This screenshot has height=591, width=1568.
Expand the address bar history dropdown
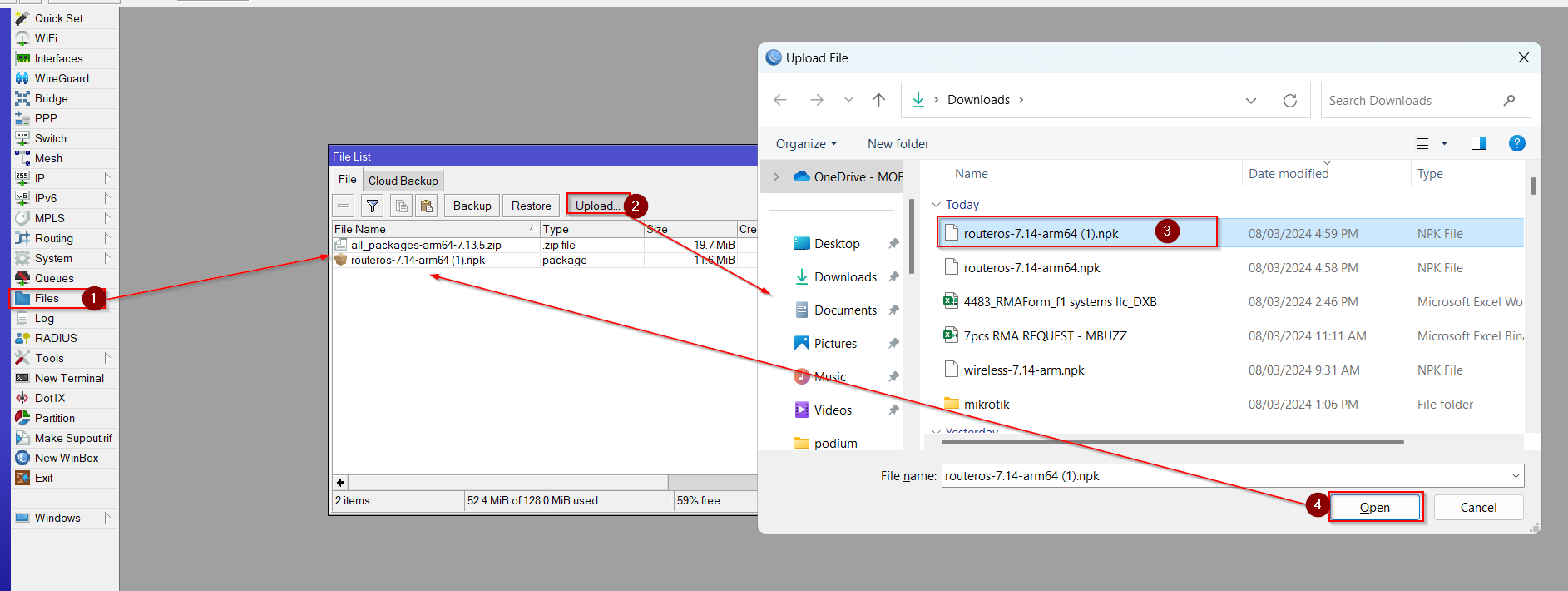coord(1250,100)
